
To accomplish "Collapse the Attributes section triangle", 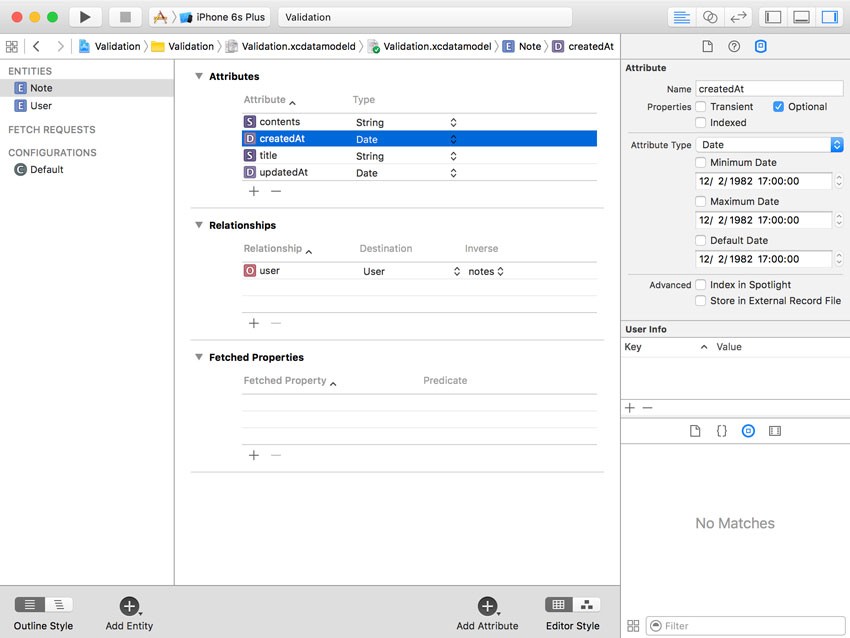I will (199, 76).
